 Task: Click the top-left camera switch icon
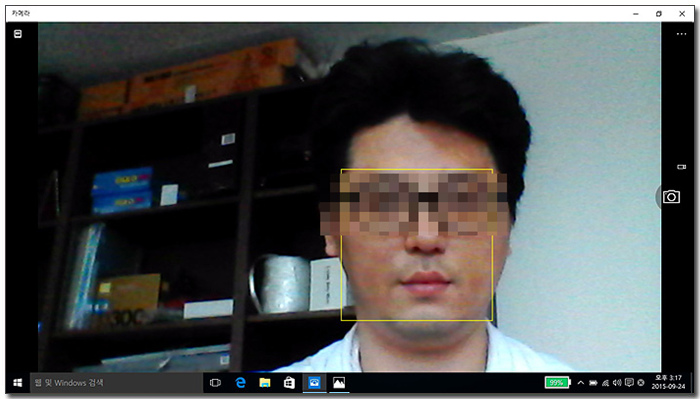(x=18, y=34)
